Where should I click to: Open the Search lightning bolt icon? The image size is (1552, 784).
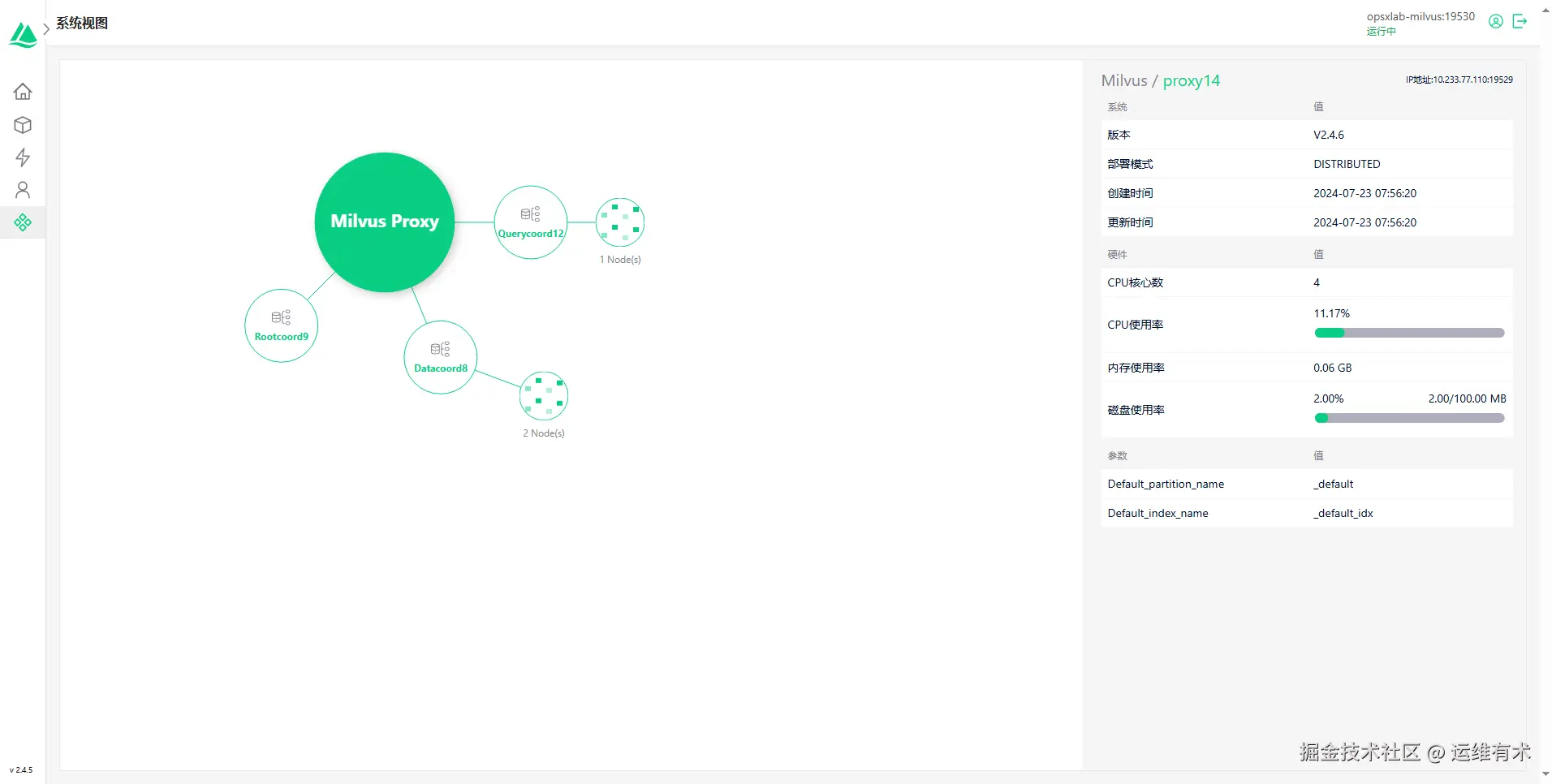[x=23, y=157]
